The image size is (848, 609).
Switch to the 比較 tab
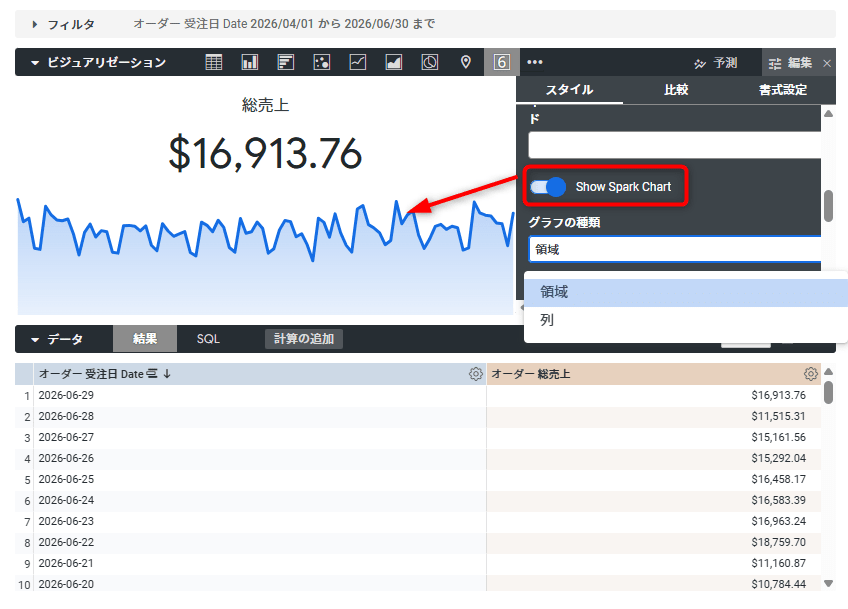point(676,90)
